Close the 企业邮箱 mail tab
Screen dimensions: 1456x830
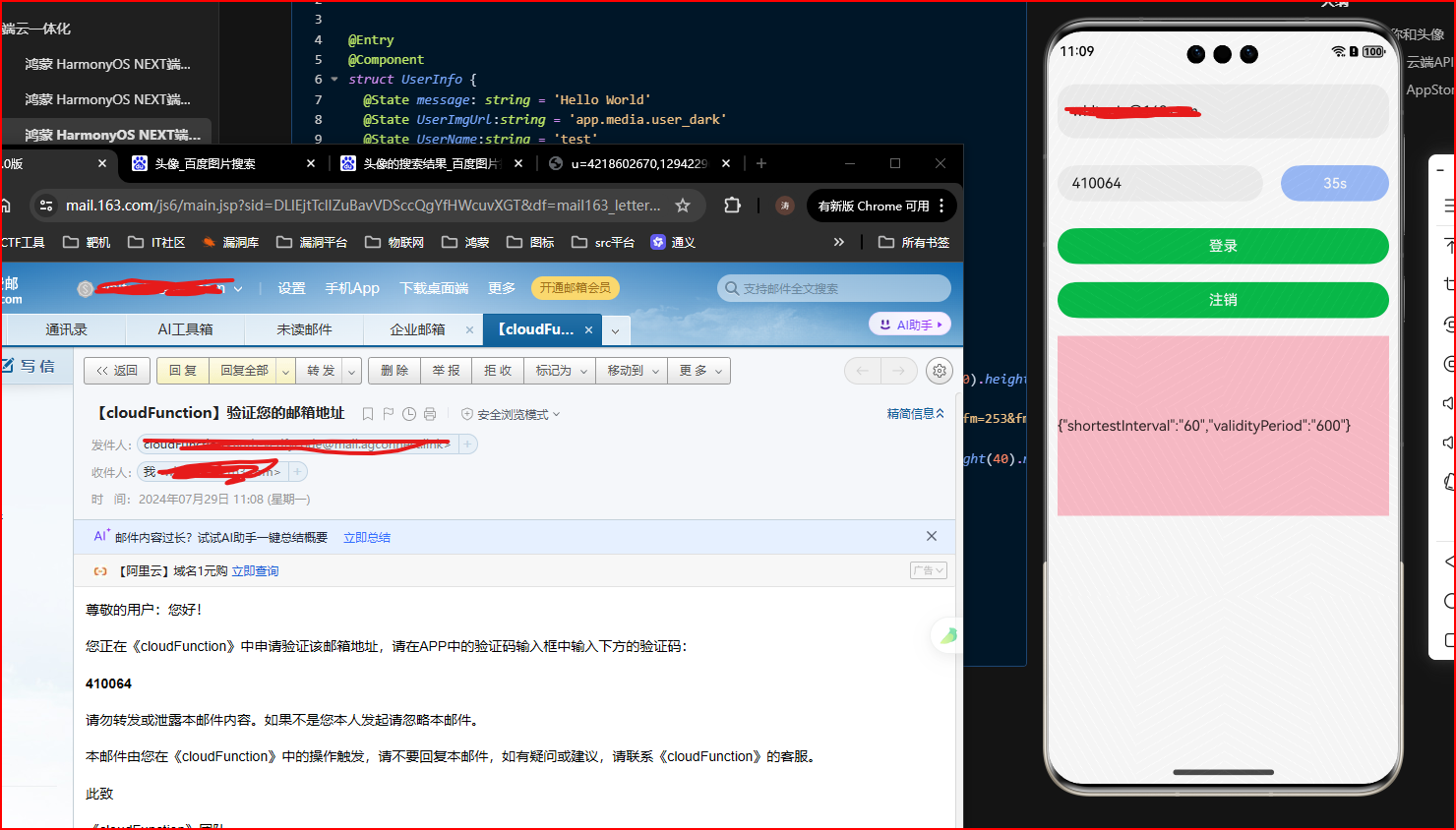tap(469, 329)
